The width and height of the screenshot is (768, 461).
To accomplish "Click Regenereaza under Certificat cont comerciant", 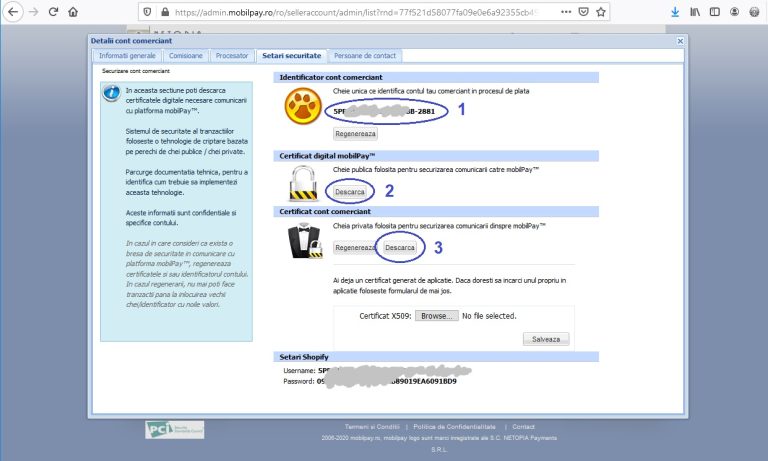I will (356, 248).
